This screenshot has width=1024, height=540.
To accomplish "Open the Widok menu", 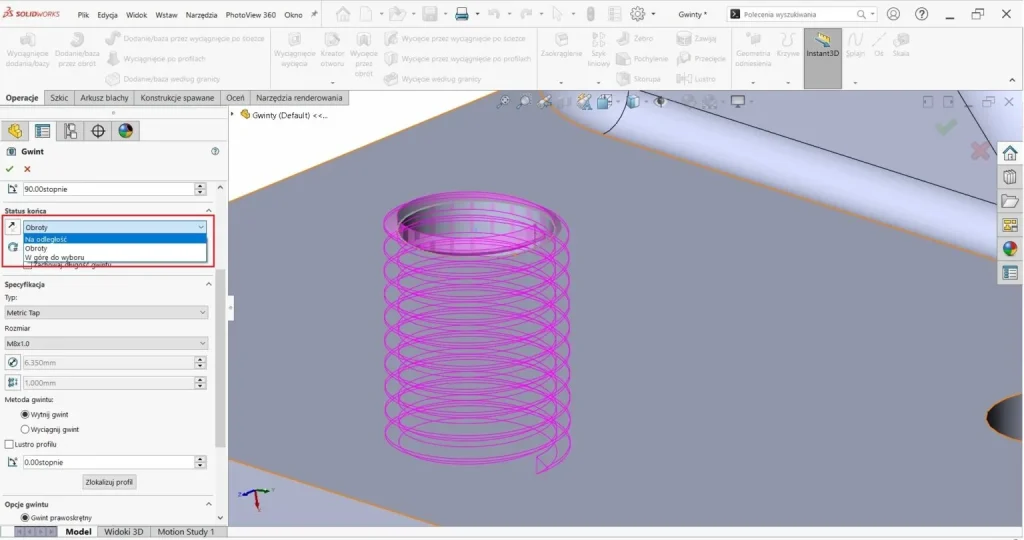I will click(136, 14).
